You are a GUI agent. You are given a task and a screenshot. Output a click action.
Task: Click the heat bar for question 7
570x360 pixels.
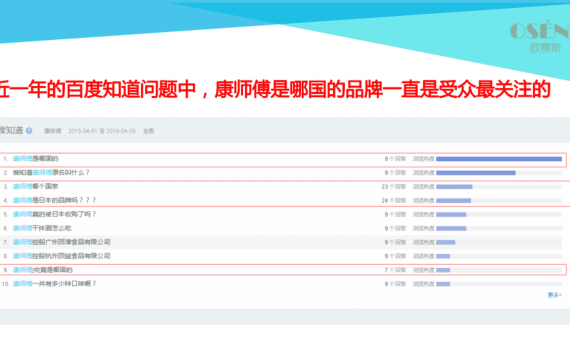click(x=499, y=242)
